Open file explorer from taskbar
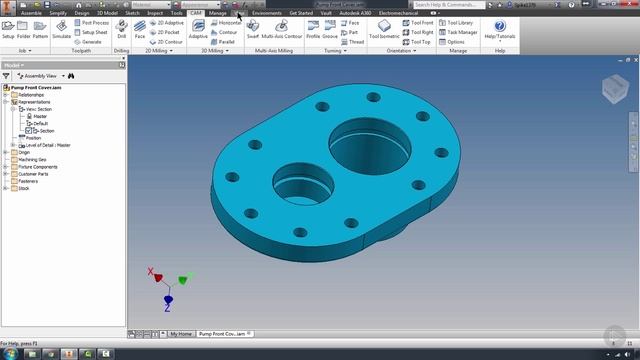Viewport: 640px width, 360px height. pyautogui.click(x=32, y=354)
